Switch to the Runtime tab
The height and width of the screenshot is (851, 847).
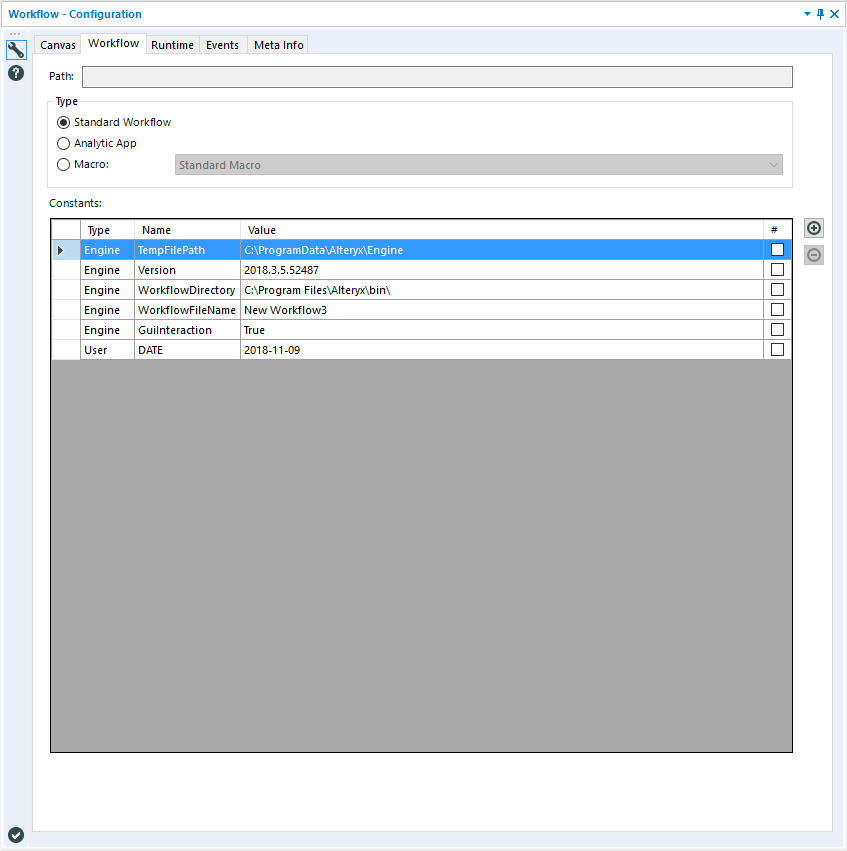tap(172, 44)
